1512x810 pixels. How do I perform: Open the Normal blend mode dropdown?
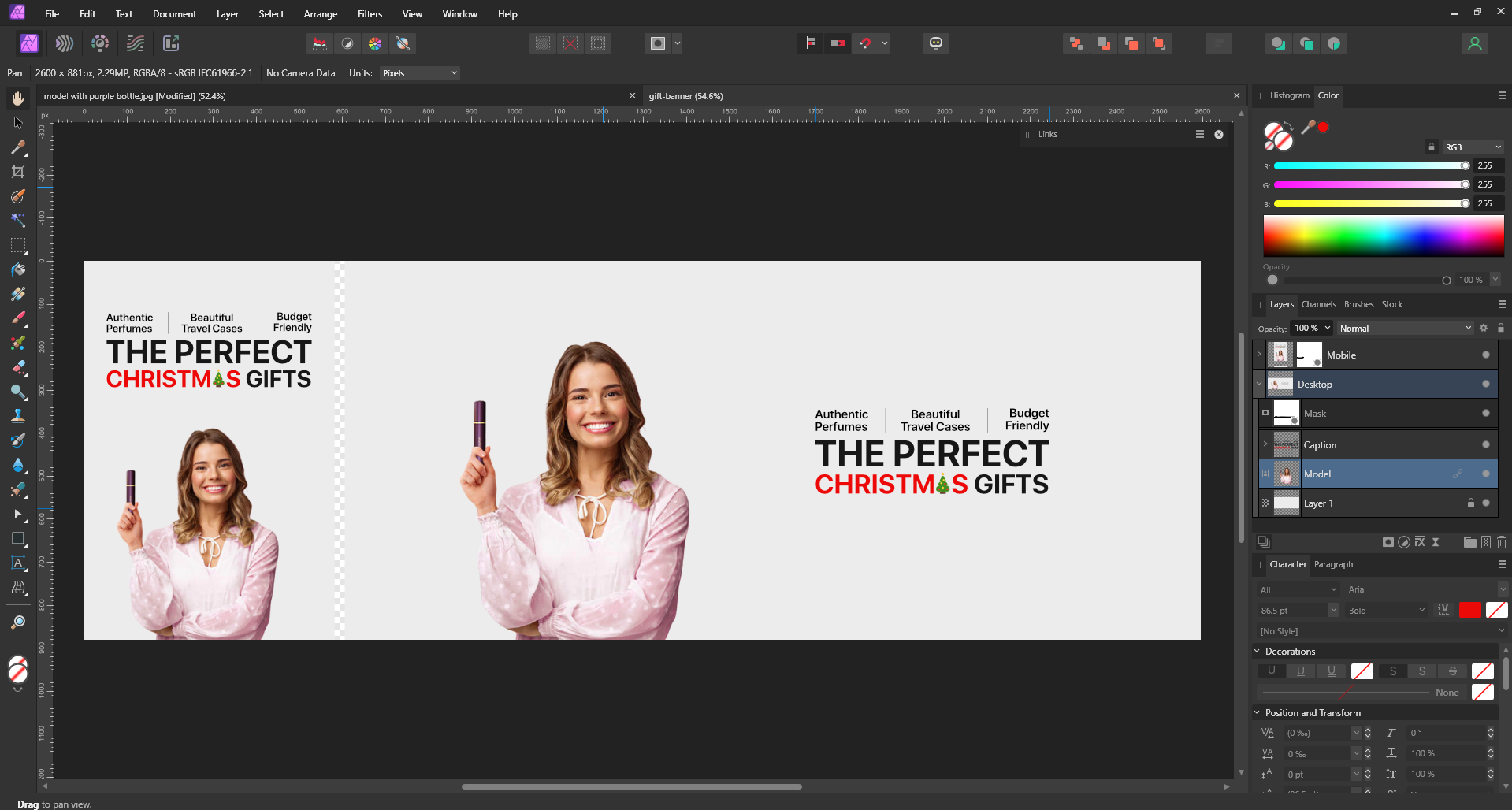[x=1405, y=329]
